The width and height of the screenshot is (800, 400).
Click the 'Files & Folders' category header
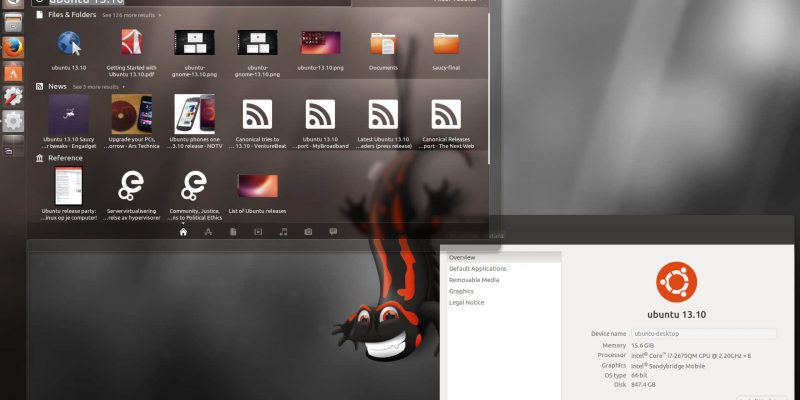click(72, 15)
